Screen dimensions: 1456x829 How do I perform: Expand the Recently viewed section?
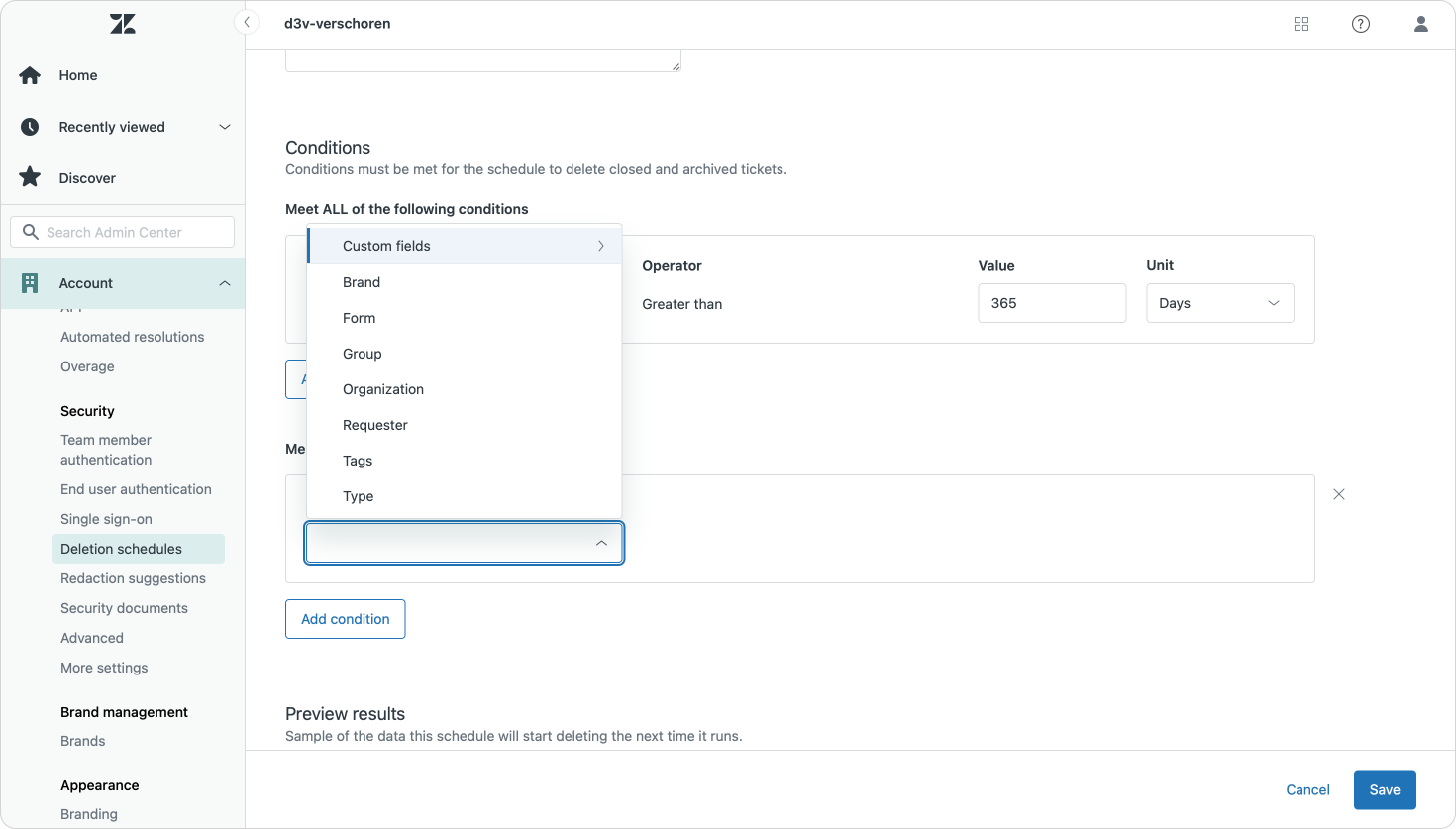(224, 127)
